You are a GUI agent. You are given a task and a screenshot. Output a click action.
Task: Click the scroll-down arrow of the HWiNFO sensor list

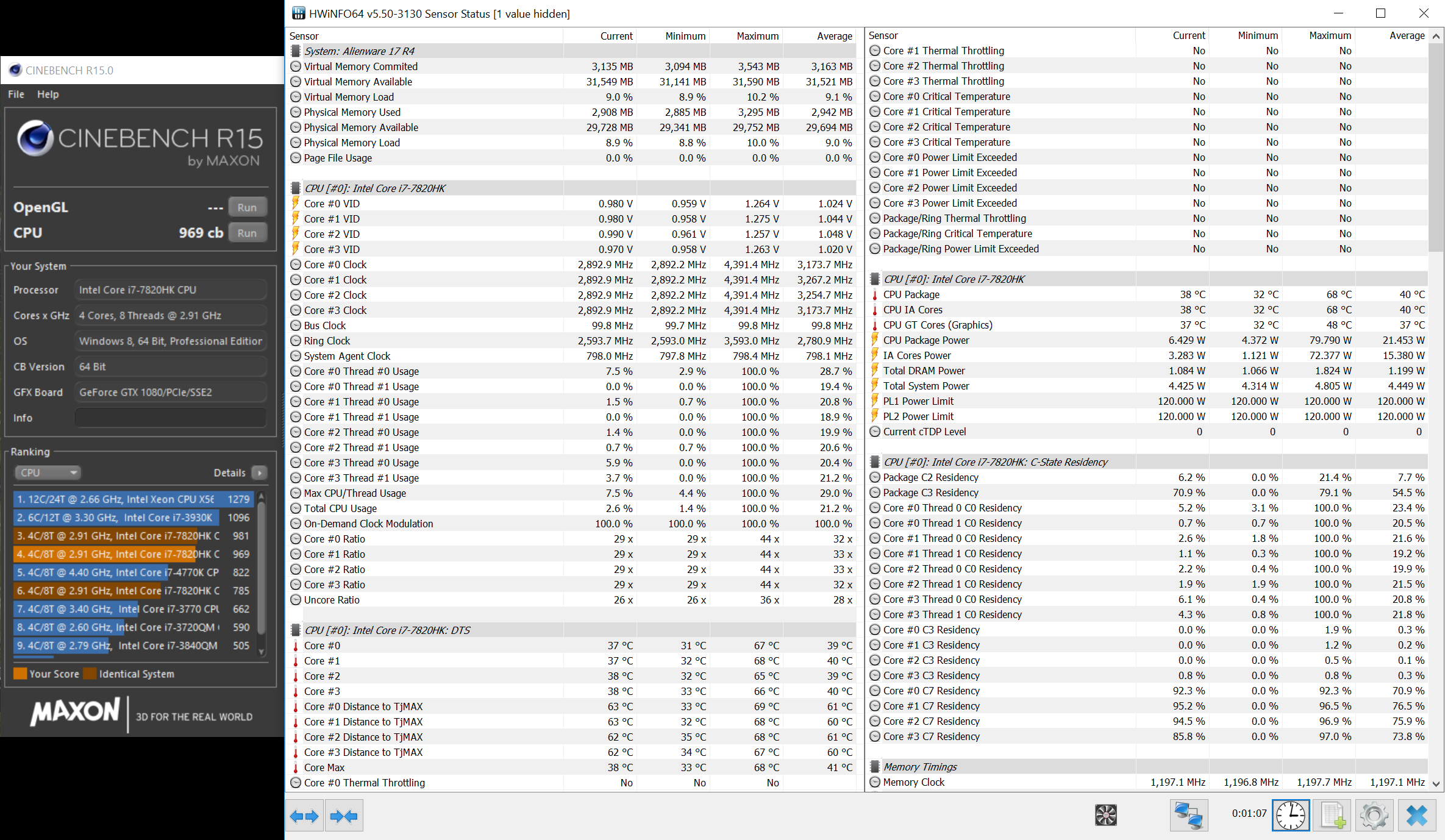point(1436,784)
